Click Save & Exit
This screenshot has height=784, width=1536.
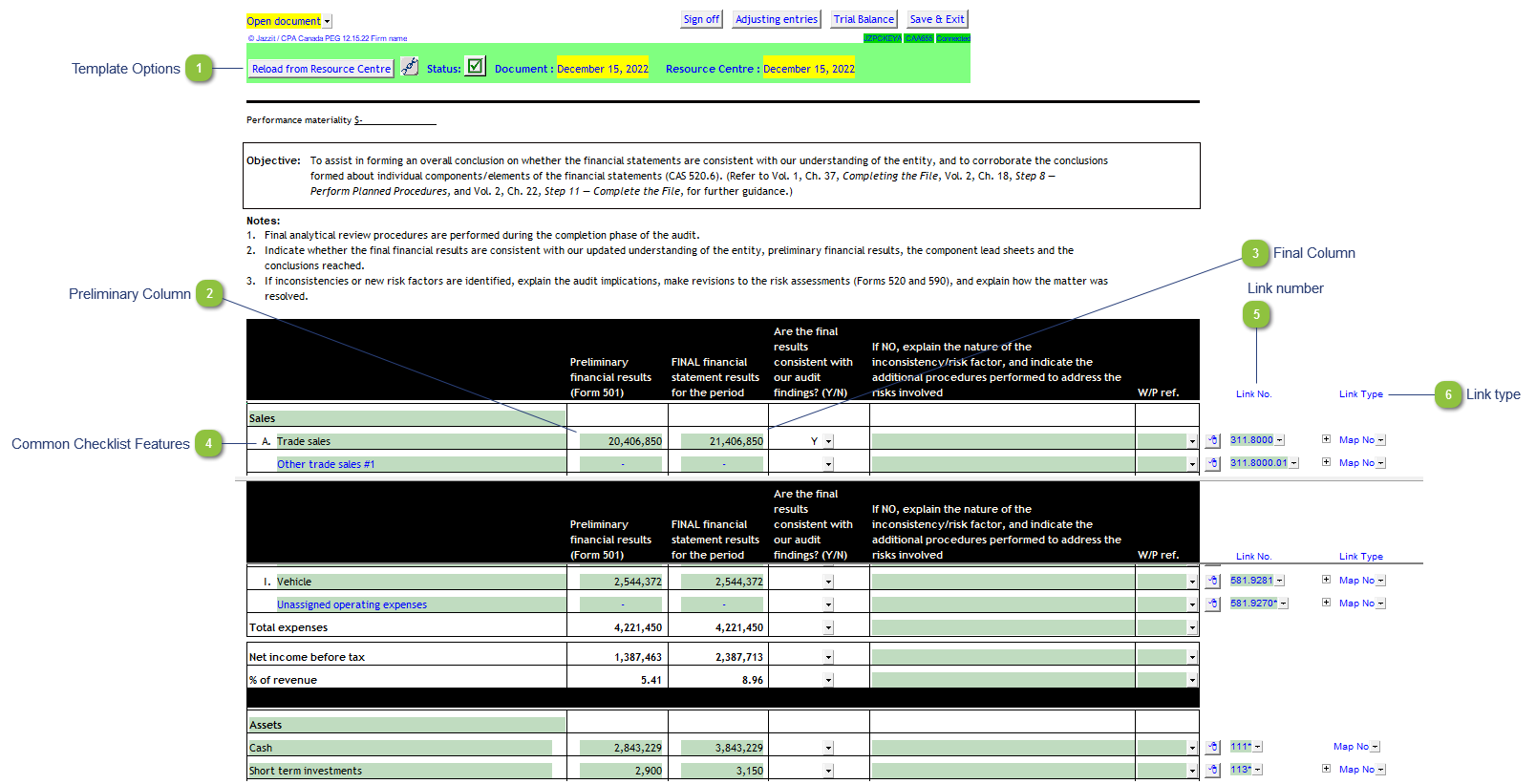(x=937, y=19)
